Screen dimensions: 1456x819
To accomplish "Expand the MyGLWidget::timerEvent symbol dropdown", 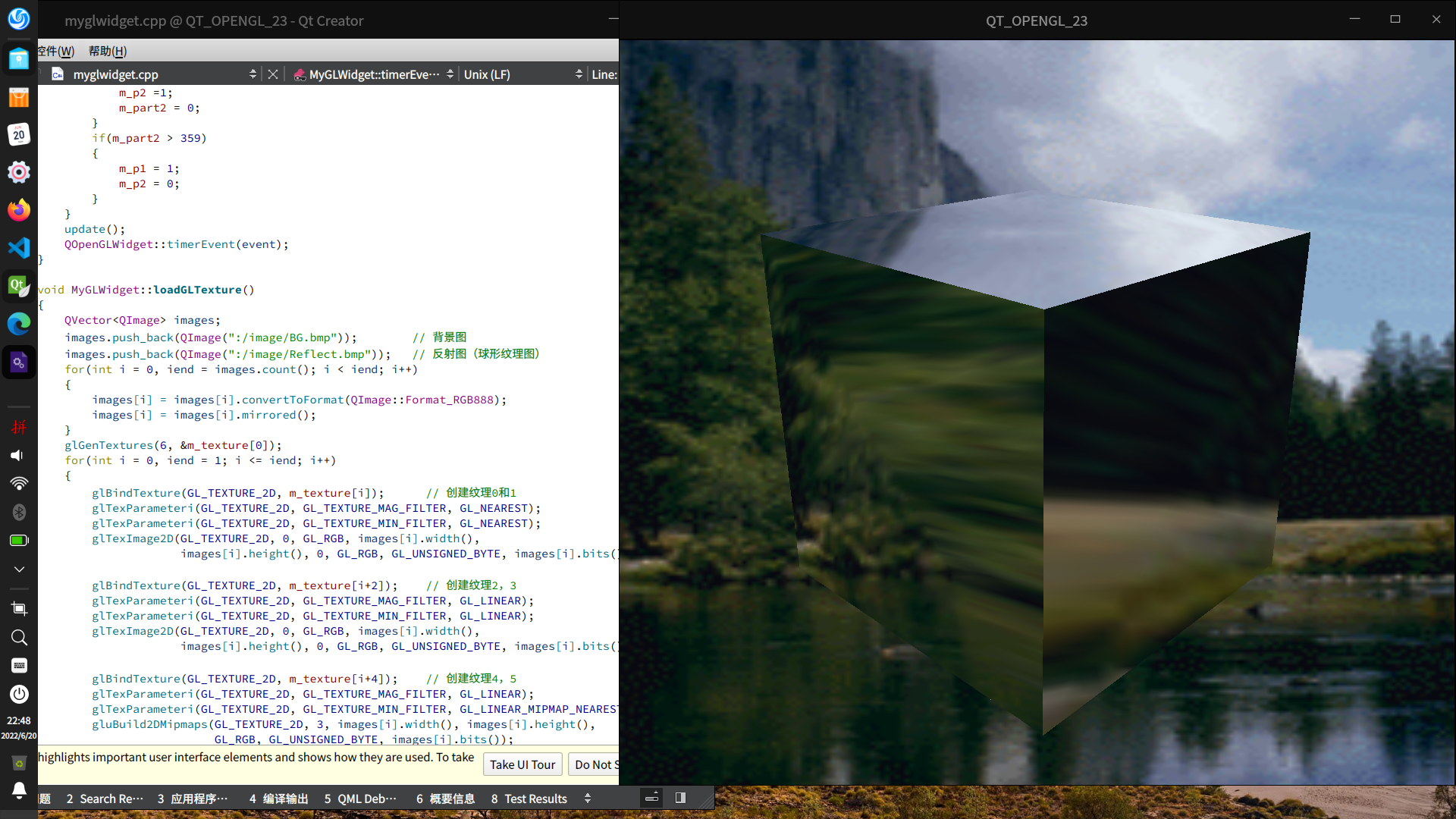I will (x=450, y=74).
